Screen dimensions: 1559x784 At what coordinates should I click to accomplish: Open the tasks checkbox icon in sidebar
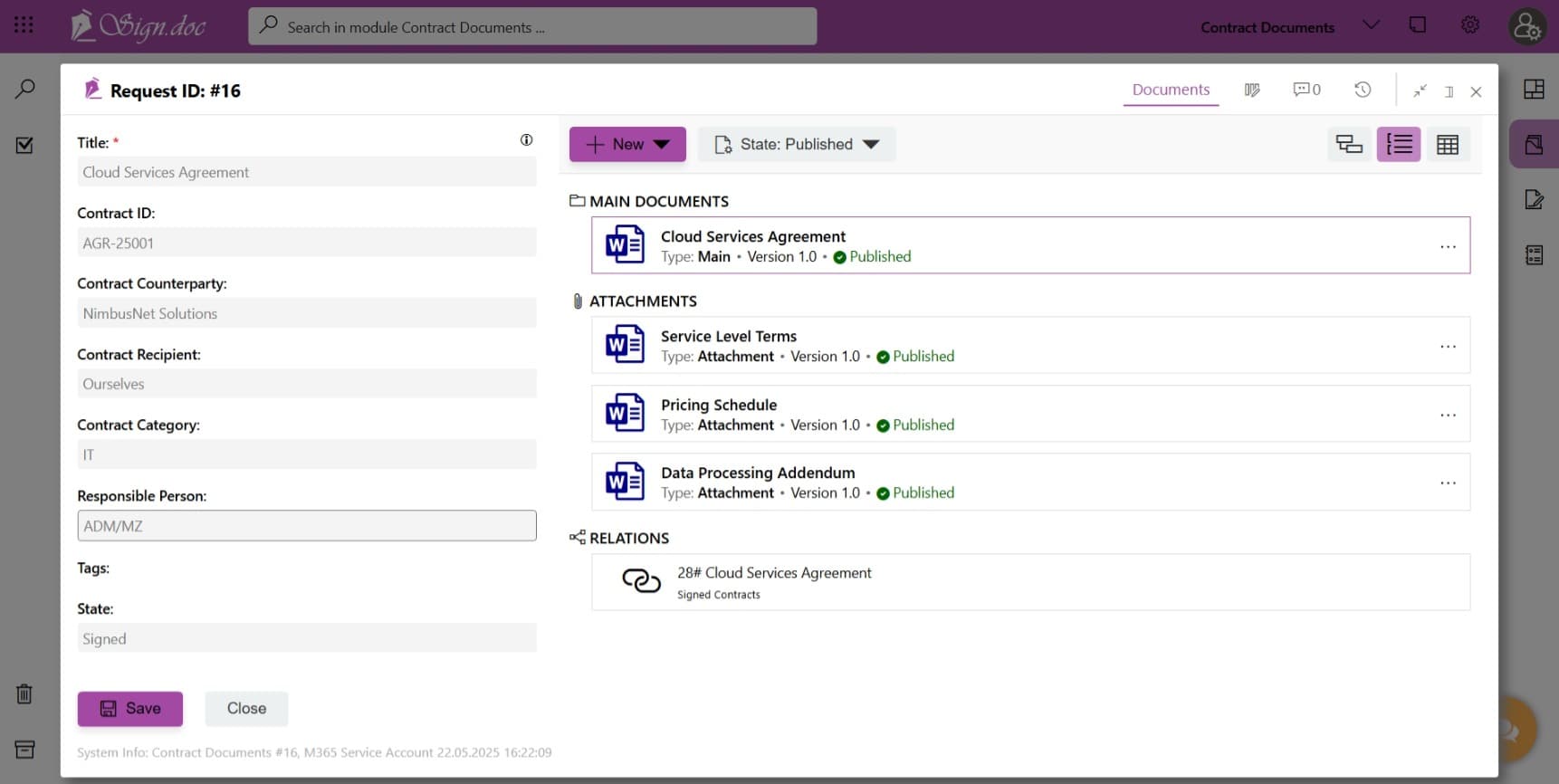[25, 145]
